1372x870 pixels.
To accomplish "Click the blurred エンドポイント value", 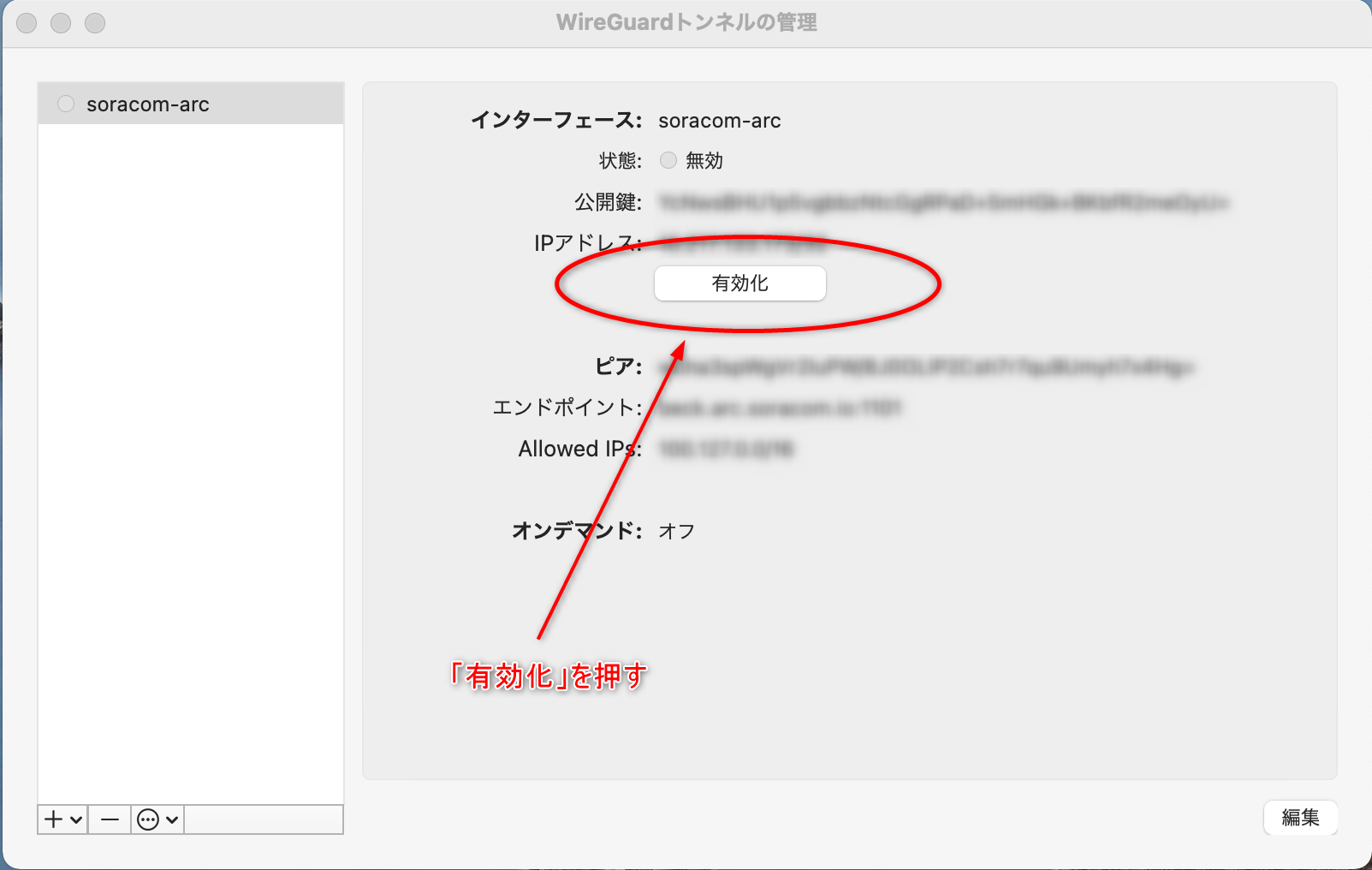I will pos(780,408).
